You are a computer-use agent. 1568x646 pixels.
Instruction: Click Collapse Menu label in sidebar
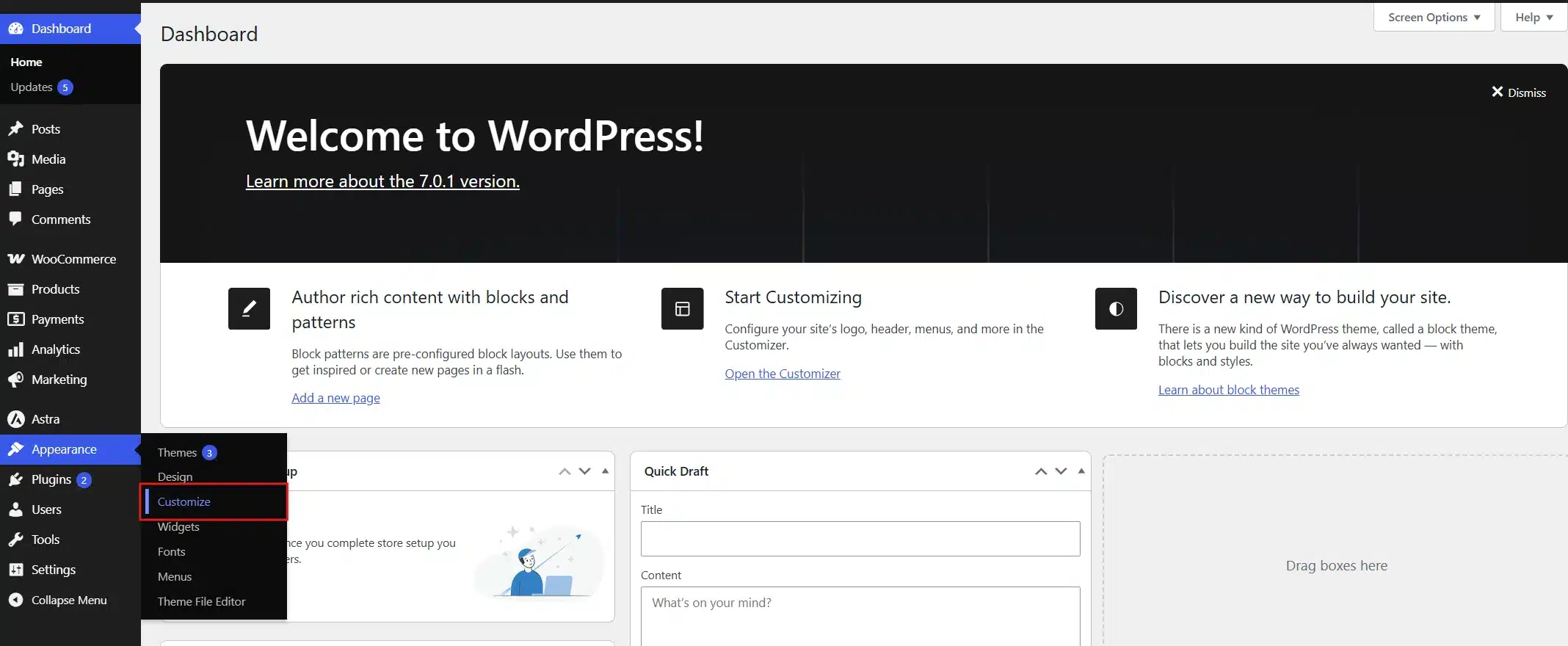[69, 600]
